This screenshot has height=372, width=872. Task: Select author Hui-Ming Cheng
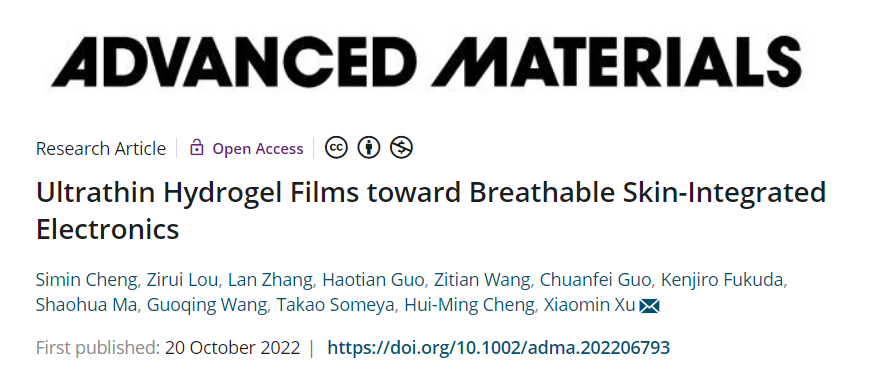click(469, 305)
